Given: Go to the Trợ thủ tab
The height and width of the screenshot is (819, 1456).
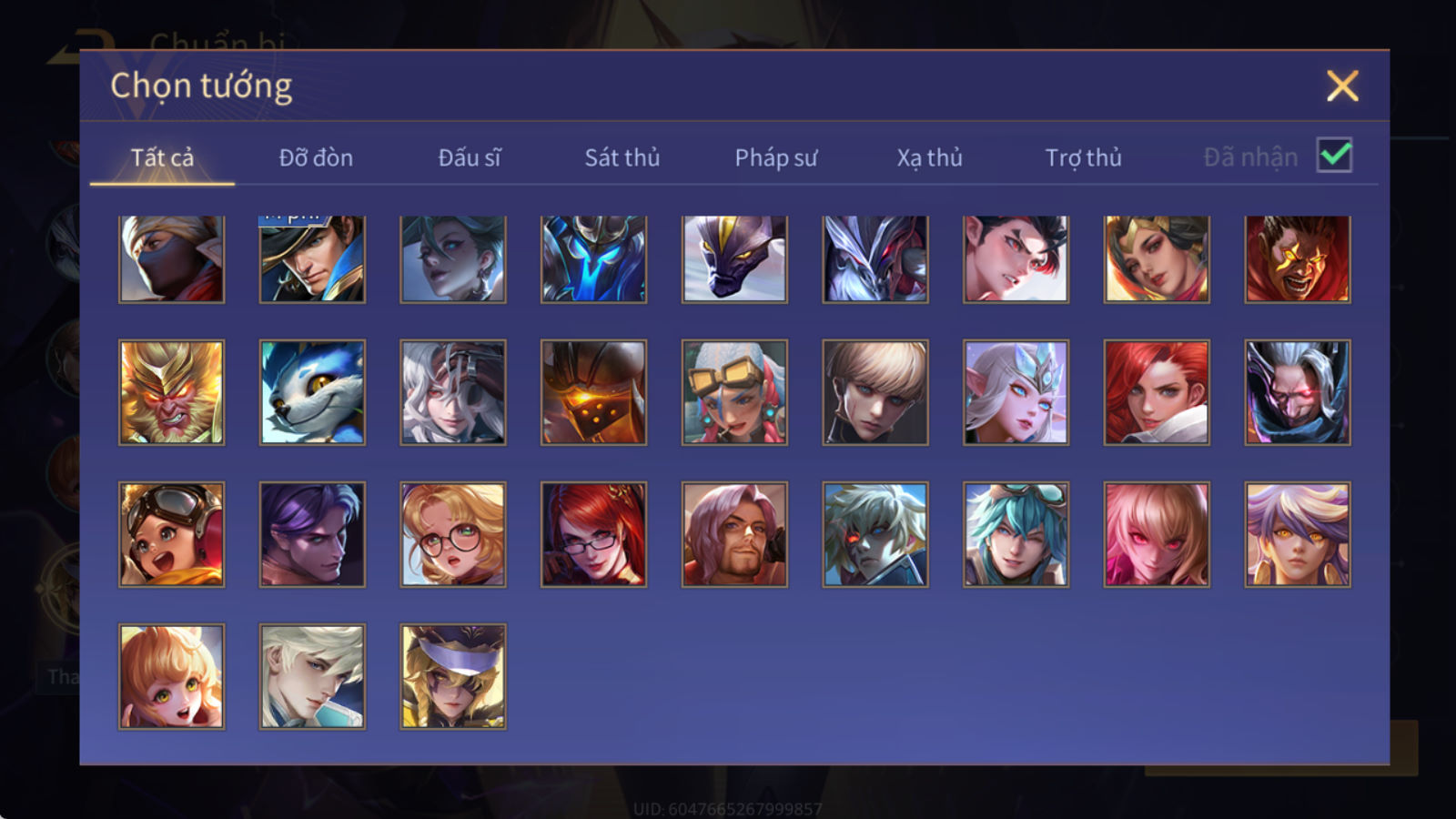Looking at the screenshot, I should click(x=1083, y=157).
